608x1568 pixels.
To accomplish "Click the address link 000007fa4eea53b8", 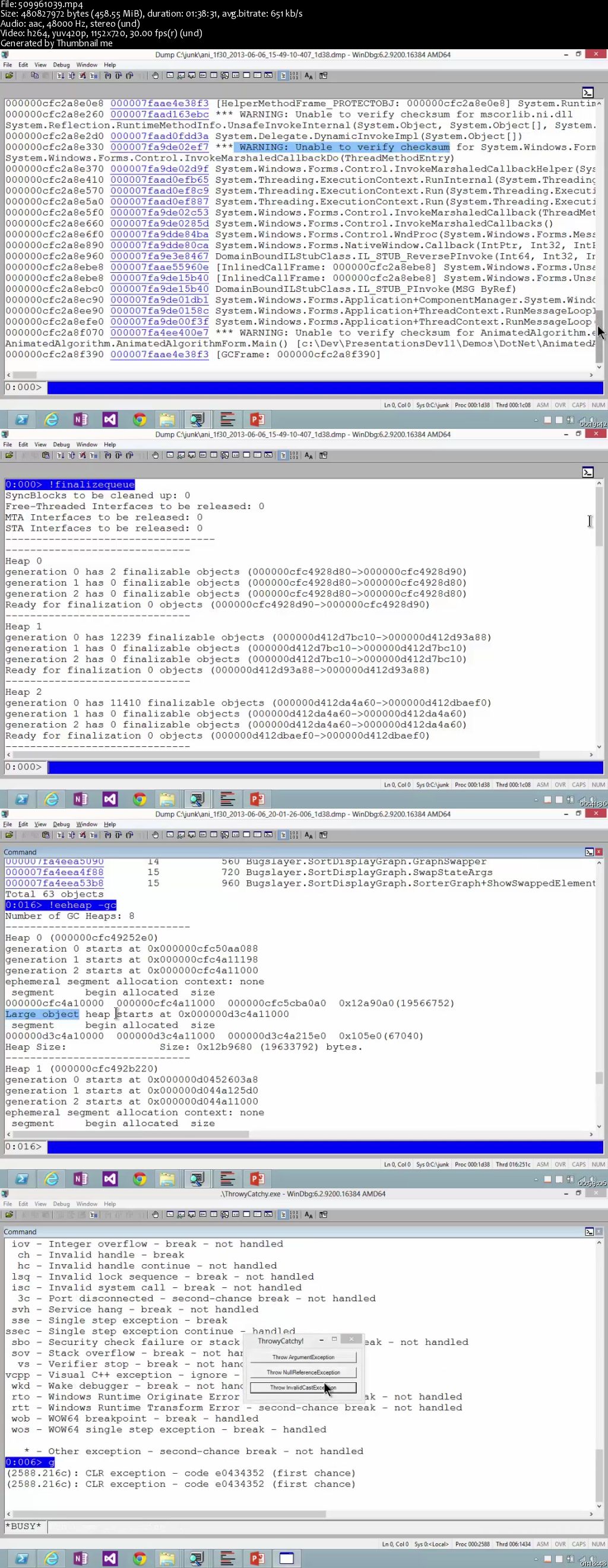I will tap(54, 883).
